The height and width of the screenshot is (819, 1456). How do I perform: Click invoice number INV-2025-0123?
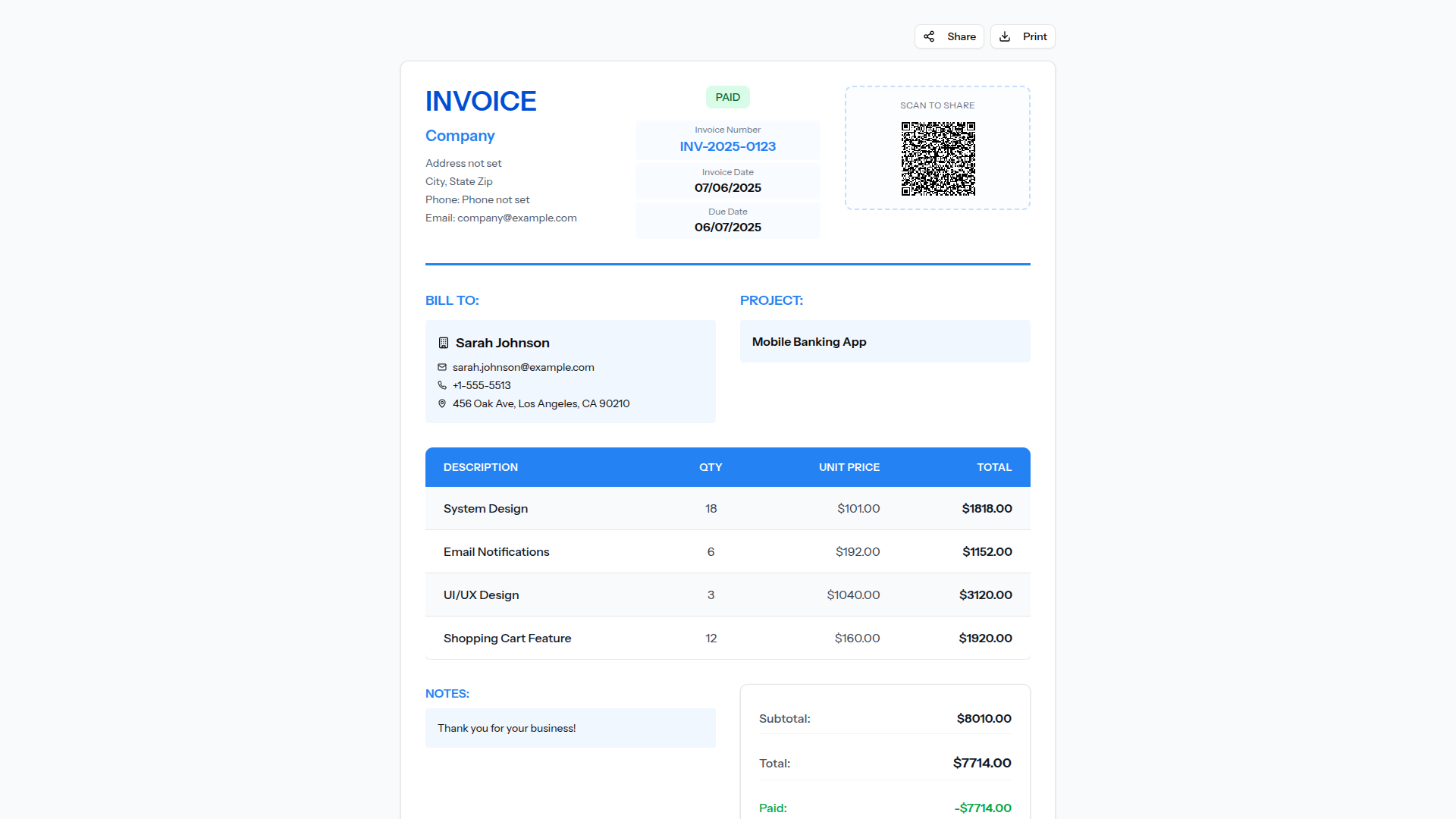pyautogui.click(x=727, y=146)
